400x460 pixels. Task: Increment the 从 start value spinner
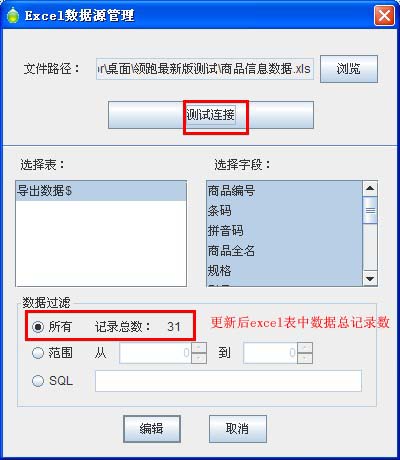(x=199, y=348)
